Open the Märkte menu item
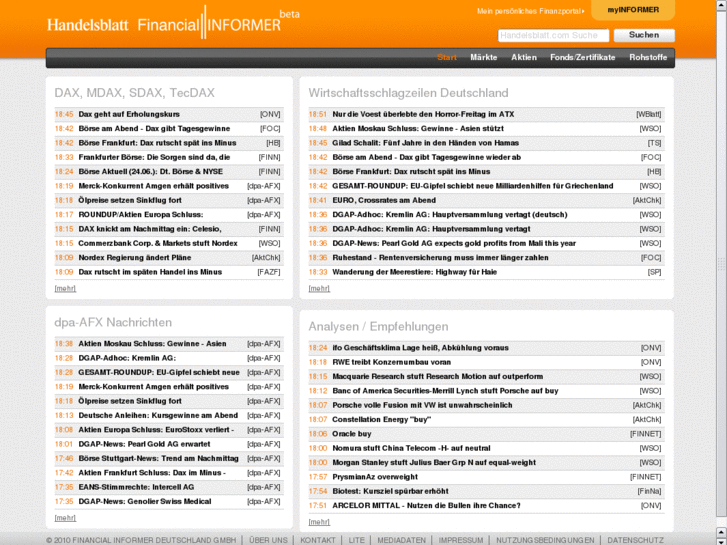 484,58
